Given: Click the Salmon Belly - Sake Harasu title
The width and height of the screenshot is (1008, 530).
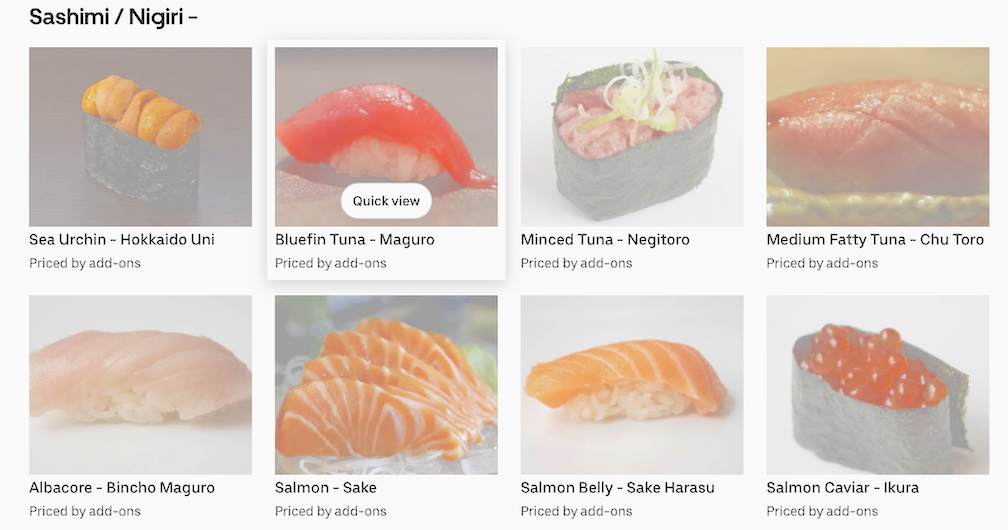Looking at the screenshot, I should coord(617,488).
